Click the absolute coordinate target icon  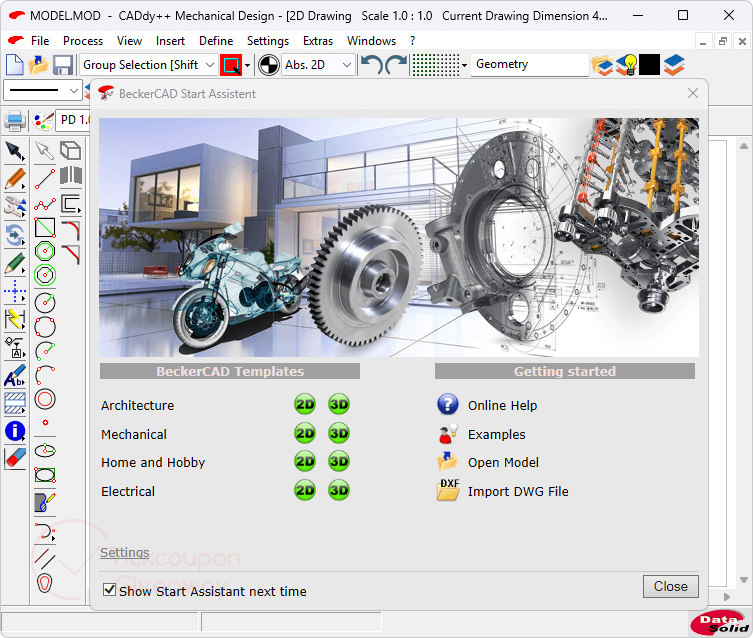268,65
